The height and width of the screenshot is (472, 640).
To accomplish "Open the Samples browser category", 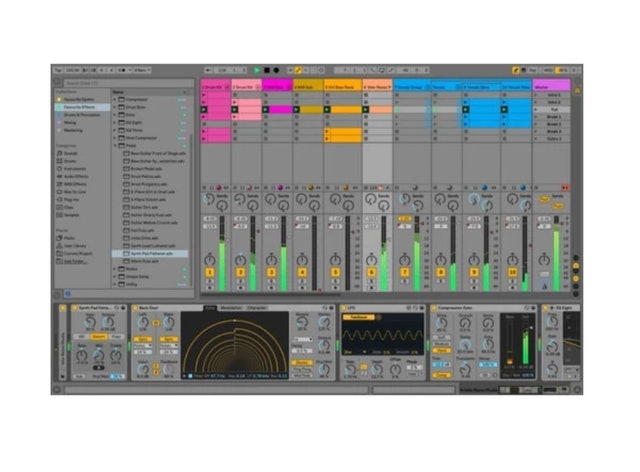I will [x=71, y=215].
